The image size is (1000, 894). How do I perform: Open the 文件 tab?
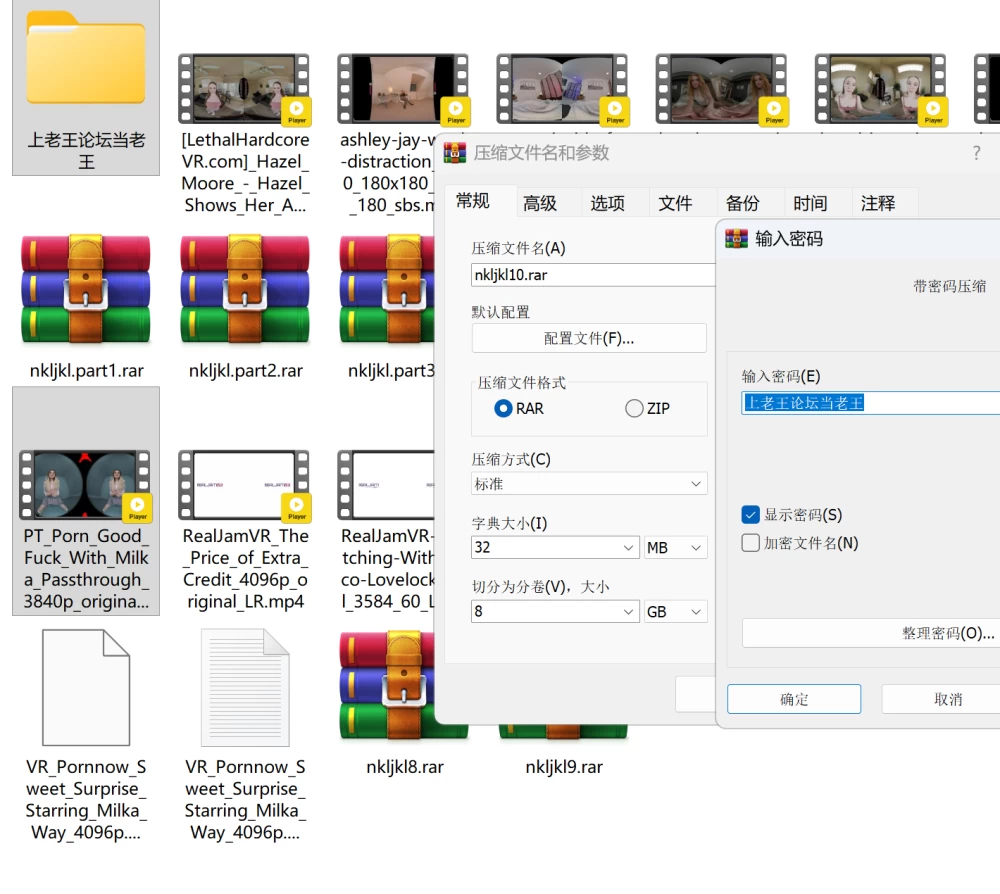(x=675, y=203)
